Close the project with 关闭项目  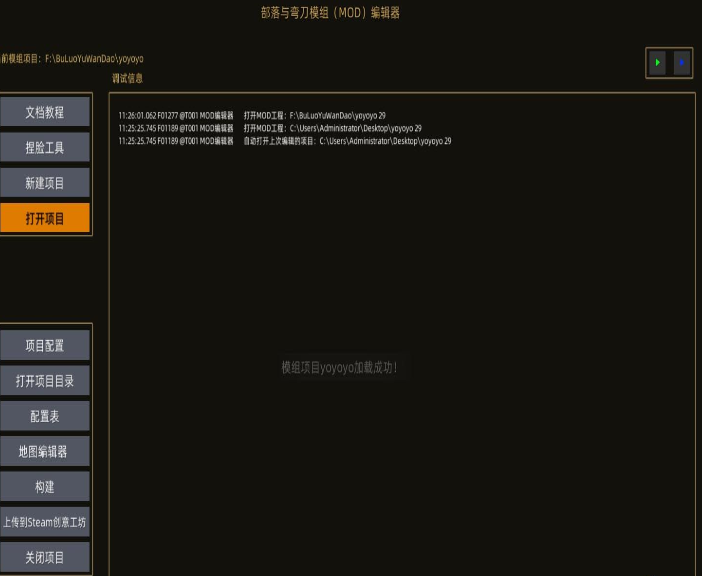[x=44, y=557]
